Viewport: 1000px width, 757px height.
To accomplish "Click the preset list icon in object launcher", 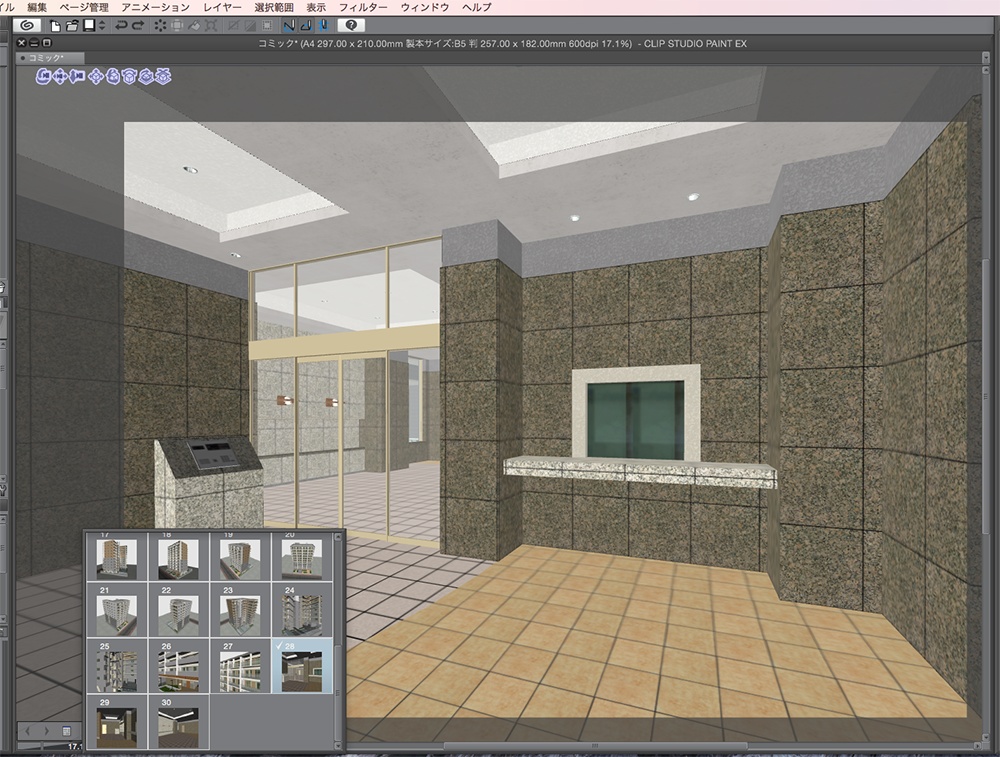I will (66, 730).
